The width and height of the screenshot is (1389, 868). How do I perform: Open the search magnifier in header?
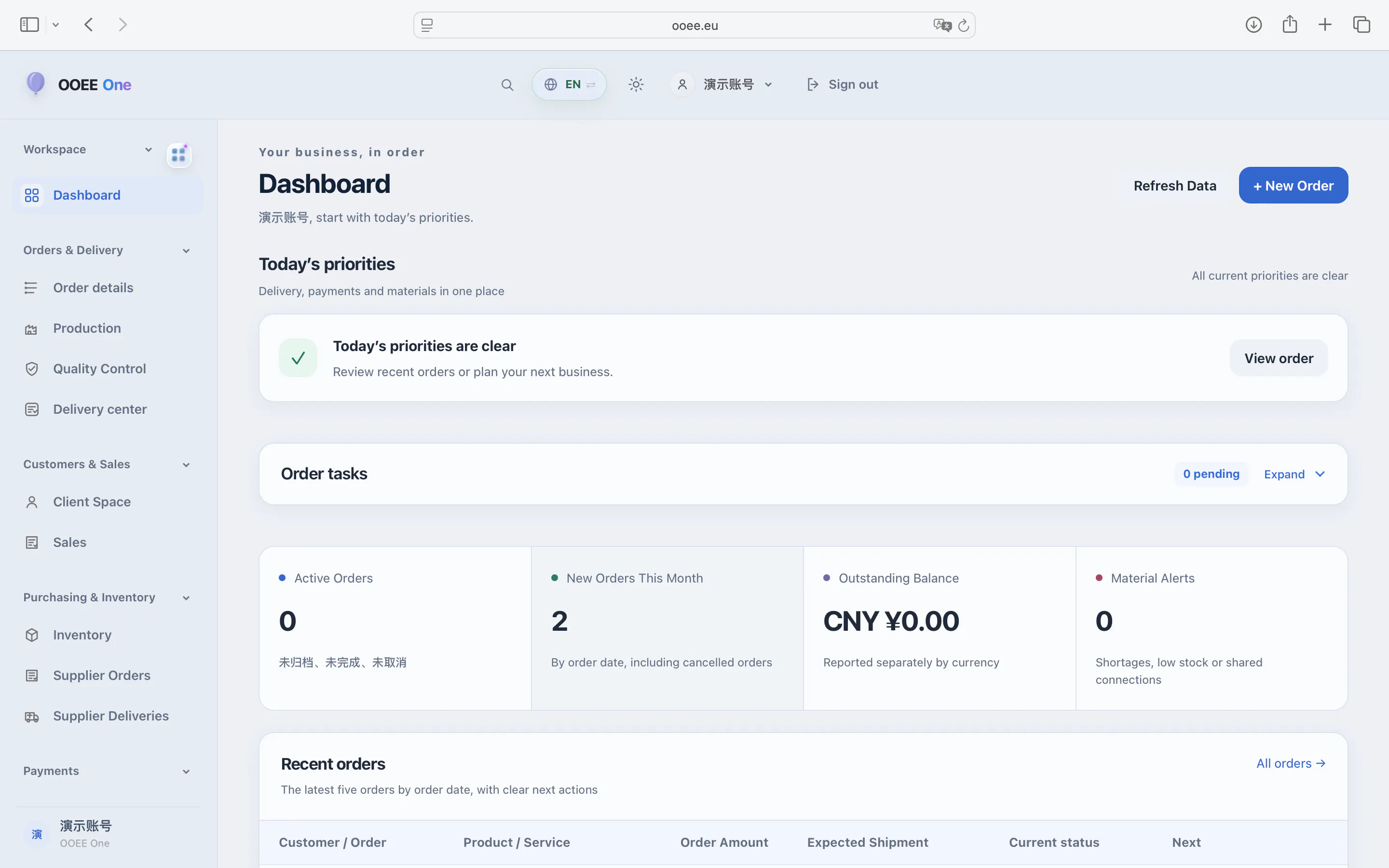point(507,85)
